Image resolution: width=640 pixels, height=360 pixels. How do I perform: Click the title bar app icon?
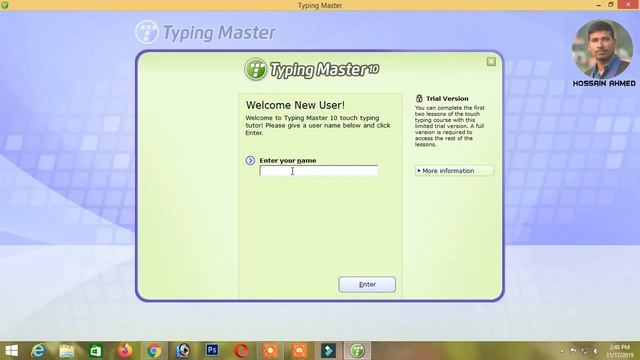click(5, 5)
